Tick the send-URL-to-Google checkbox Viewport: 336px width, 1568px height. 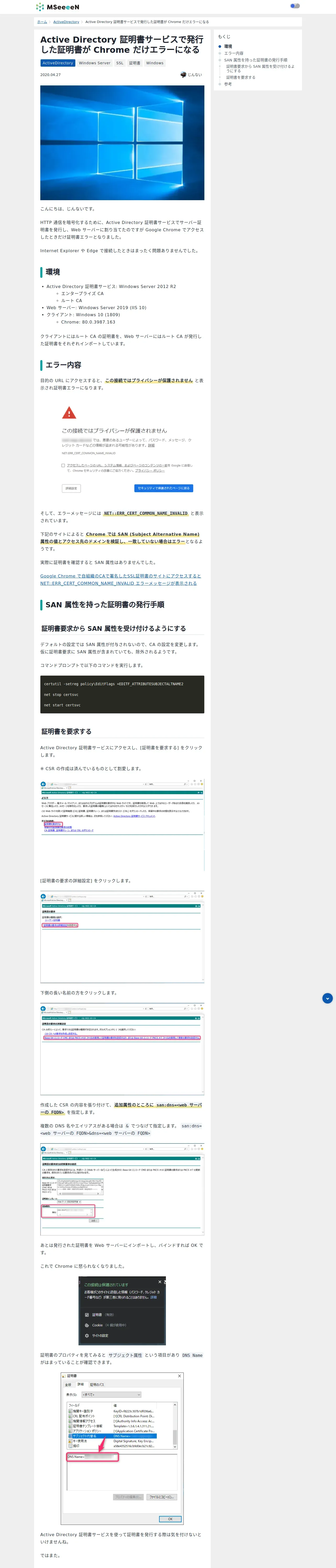pos(63,466)
